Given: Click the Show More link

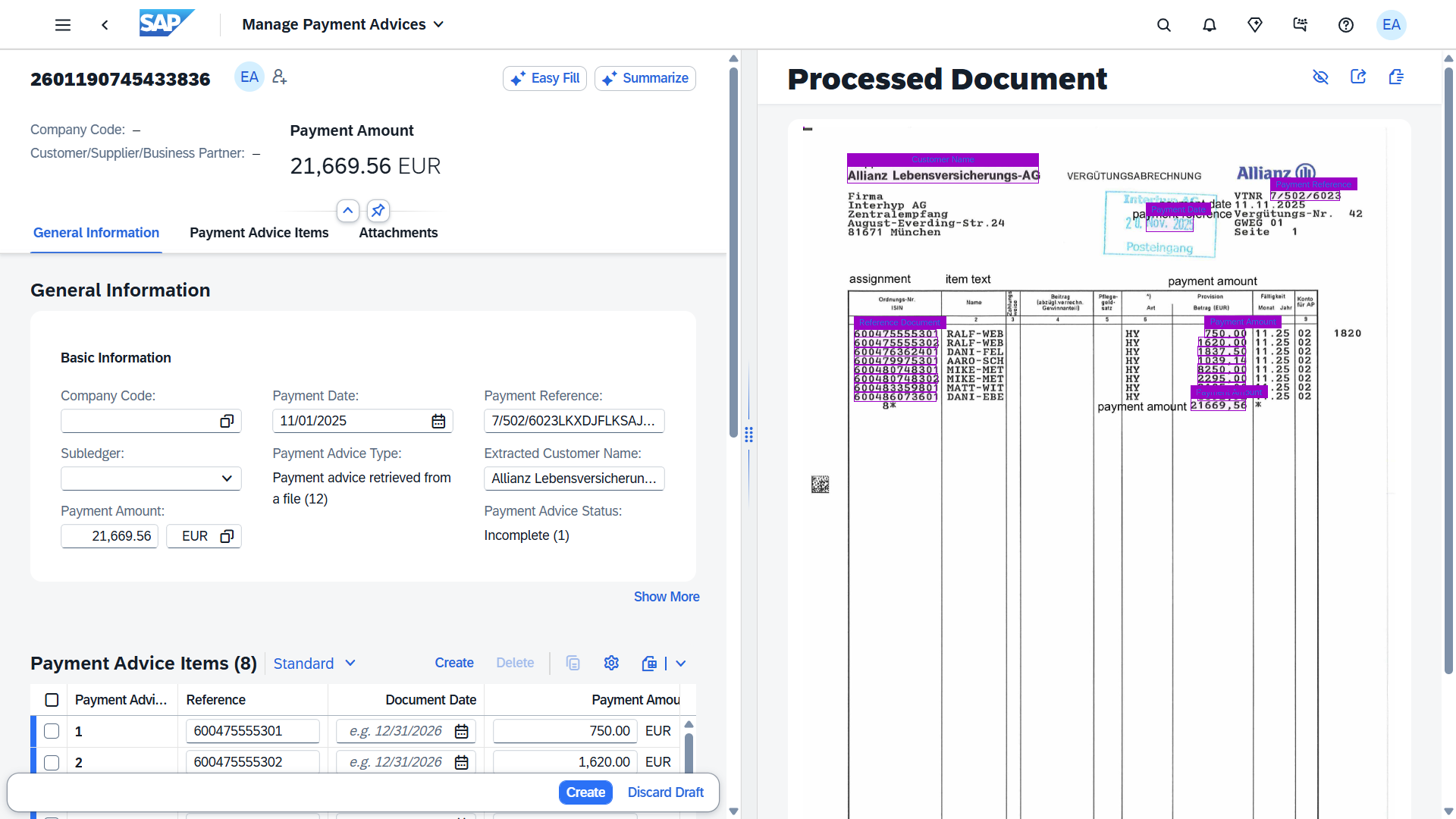Looking at the screenshot, I should coord(667,597).
